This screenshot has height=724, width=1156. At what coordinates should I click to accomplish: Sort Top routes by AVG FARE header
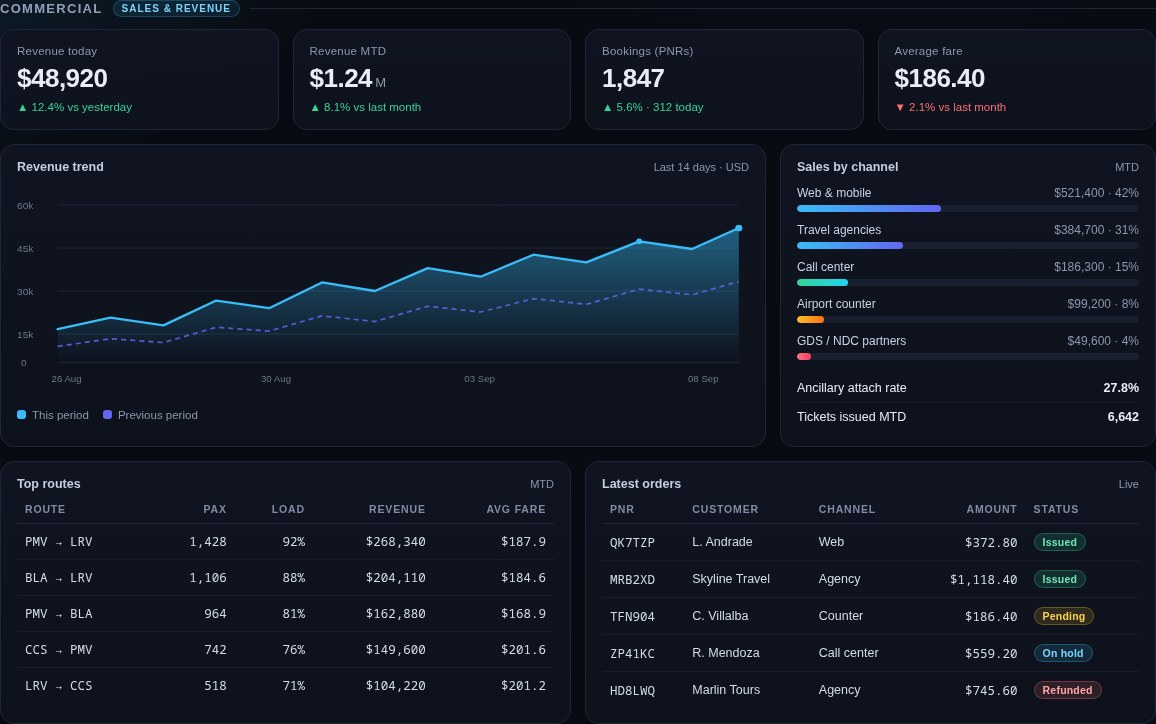click(515, 509)
